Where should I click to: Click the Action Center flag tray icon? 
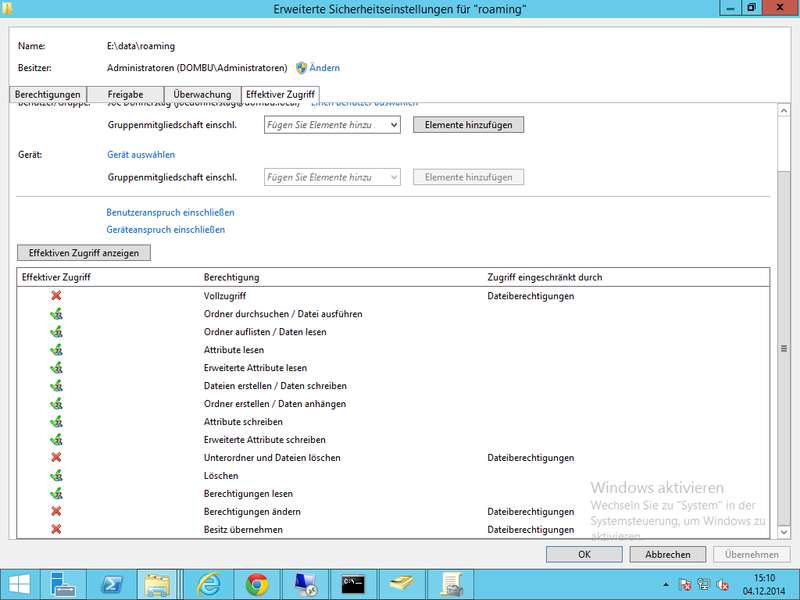[685, 585]
